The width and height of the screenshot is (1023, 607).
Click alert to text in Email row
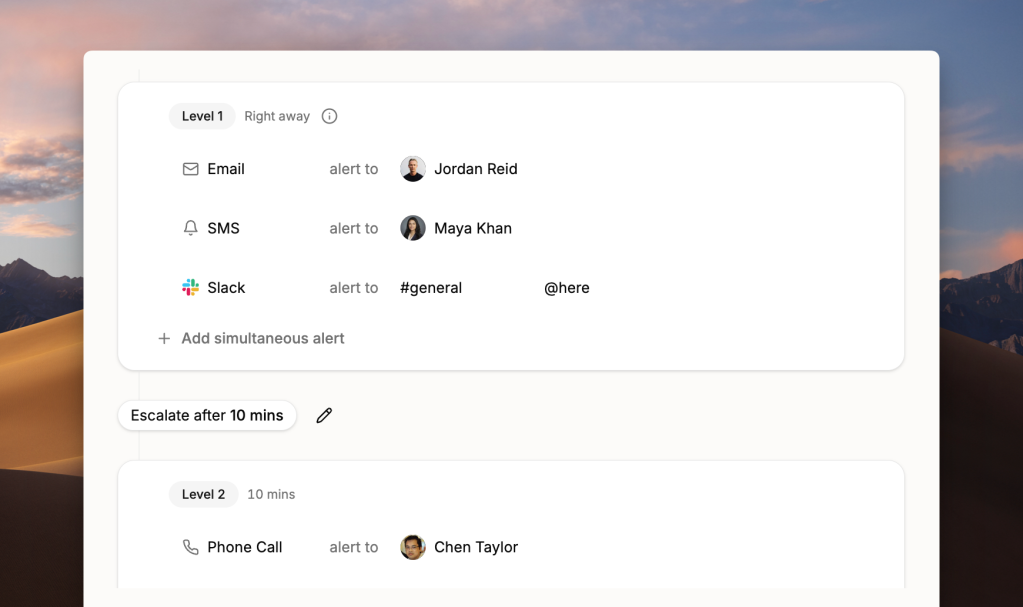354,169
